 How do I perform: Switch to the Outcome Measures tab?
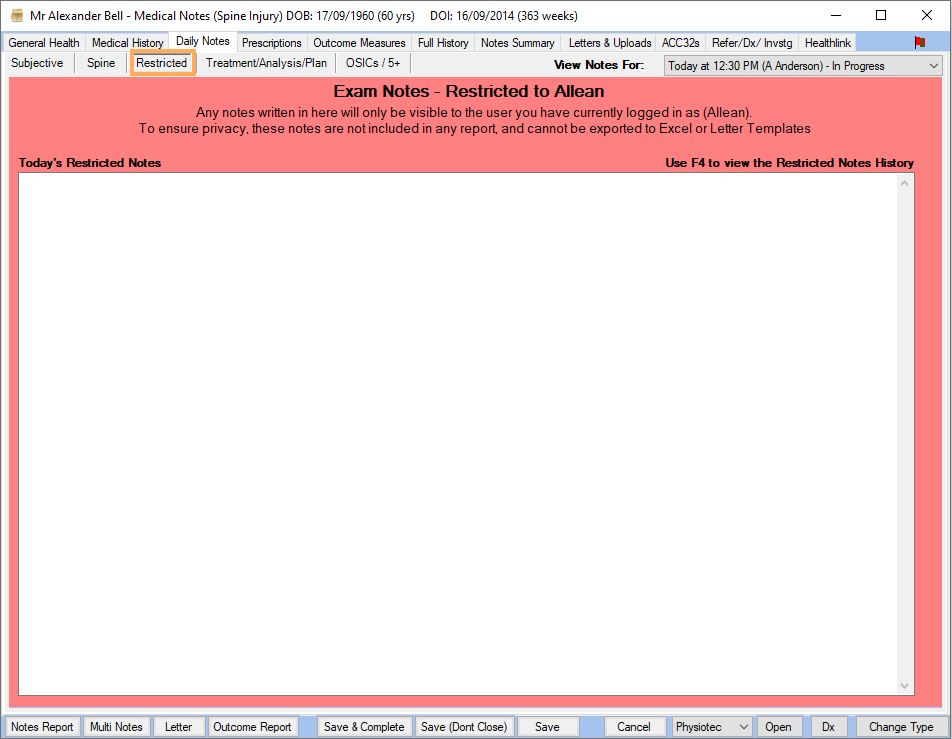(x=359, y=42)
